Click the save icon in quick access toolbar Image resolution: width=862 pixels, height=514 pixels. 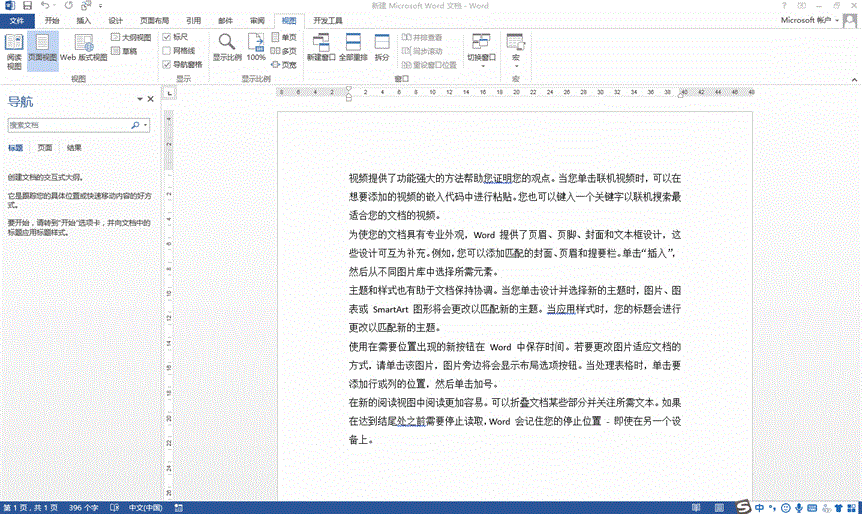[x=27, y=6]
